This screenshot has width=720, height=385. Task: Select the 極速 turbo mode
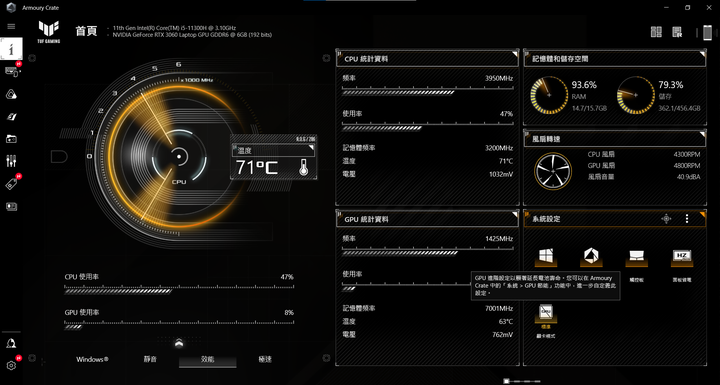click(265, 359)
